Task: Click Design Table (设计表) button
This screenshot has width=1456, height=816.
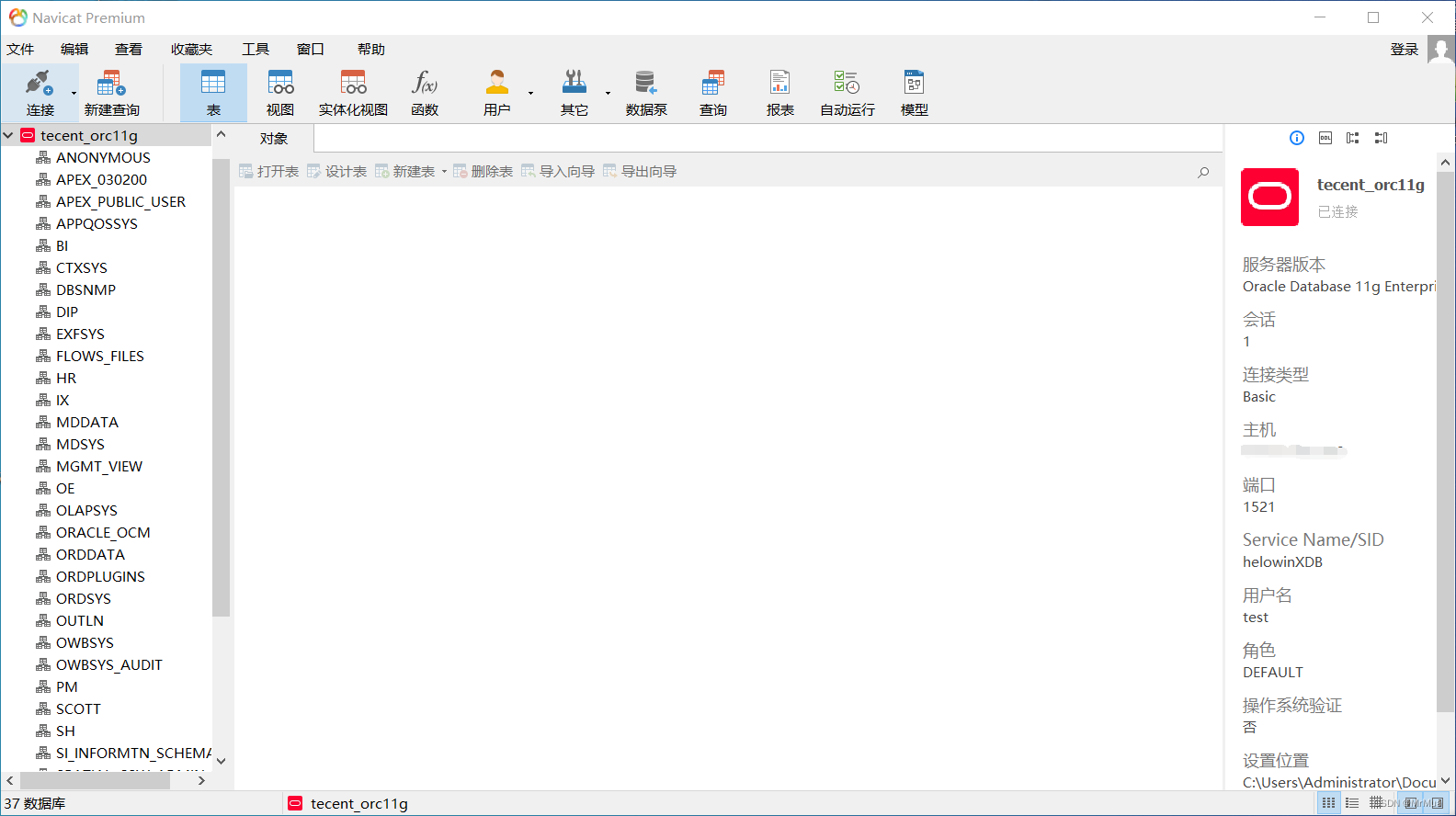Action: click(336, 172)
